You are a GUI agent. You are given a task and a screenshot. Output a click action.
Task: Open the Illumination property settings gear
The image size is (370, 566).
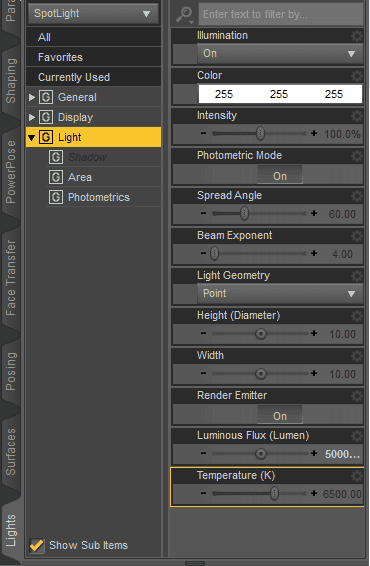pyautogui.click(x=357, y=36)
